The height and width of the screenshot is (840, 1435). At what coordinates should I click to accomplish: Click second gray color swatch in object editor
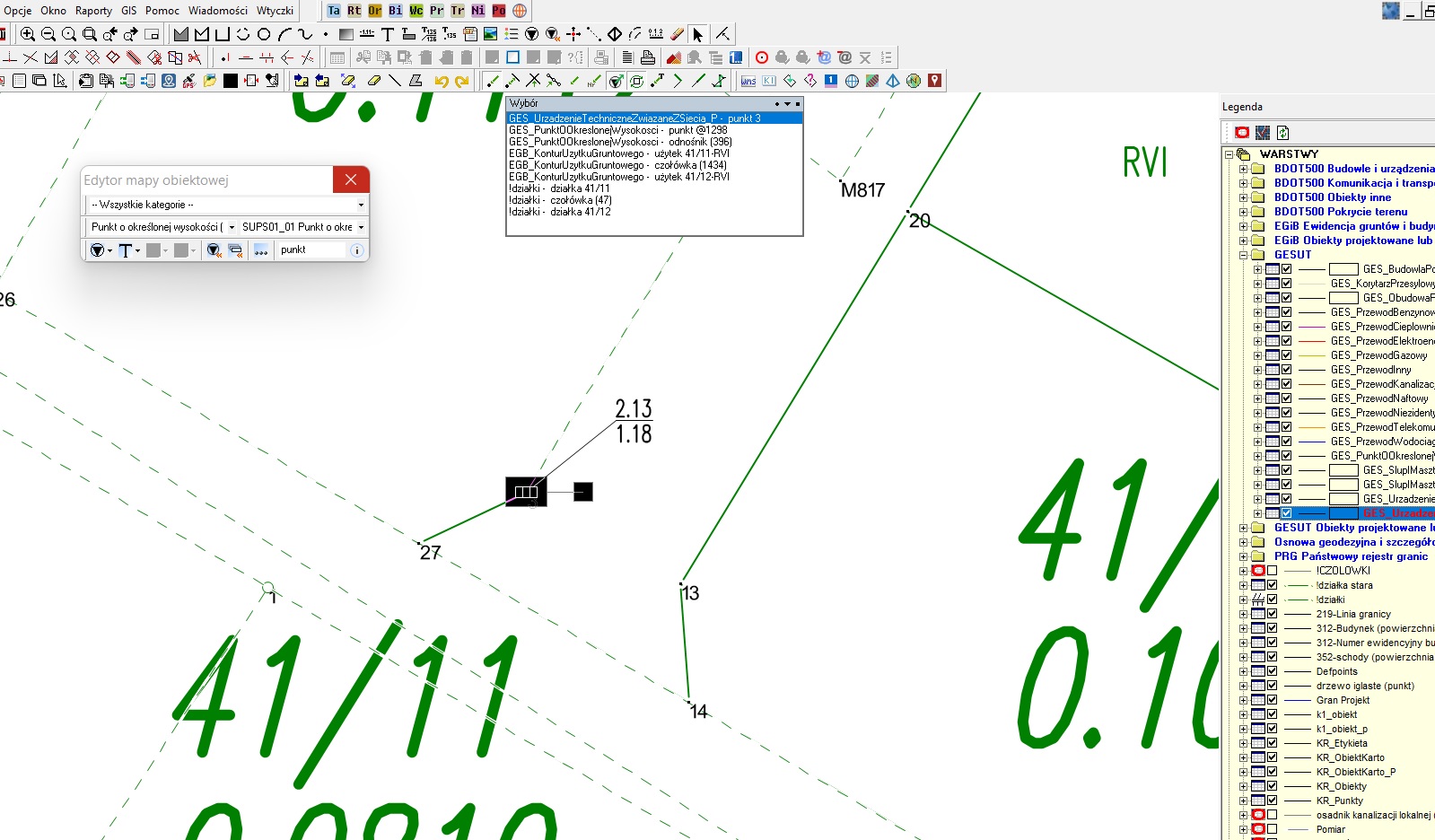(x=181, y=250)
